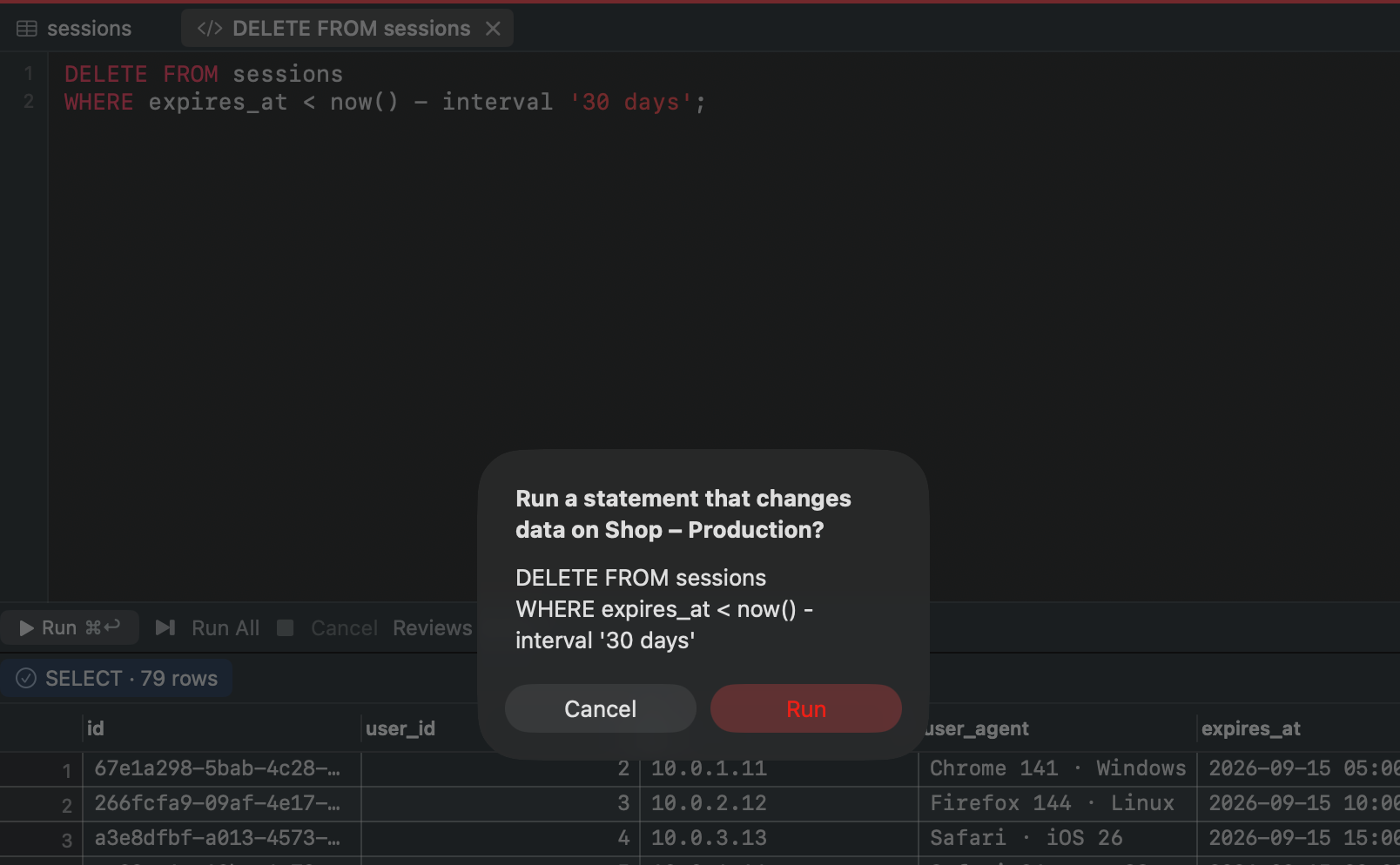Viewport: 1400px width, 865px height.
Task: Click the id column header
Action: coord(222,728)
